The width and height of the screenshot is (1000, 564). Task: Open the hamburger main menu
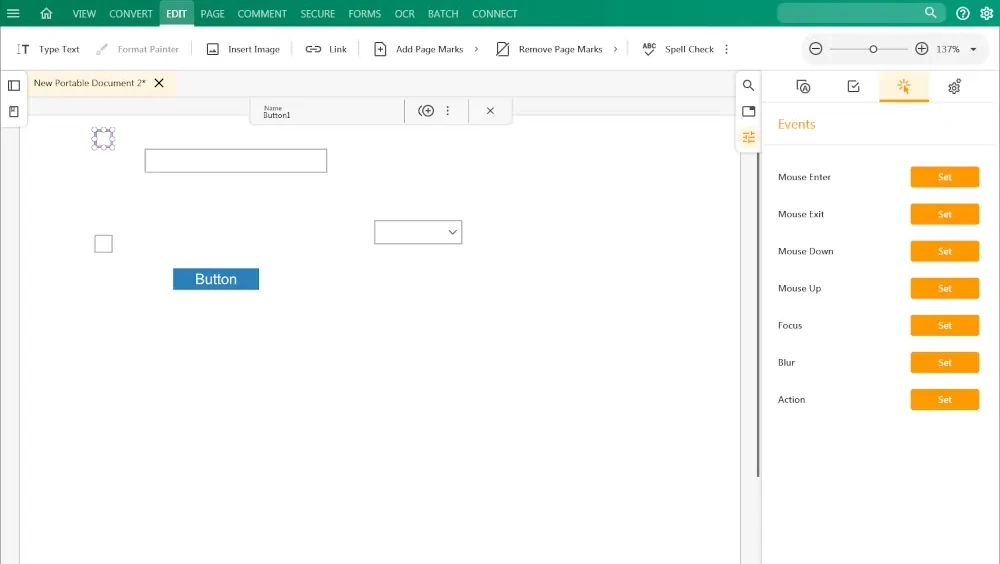tap(13, 14)
